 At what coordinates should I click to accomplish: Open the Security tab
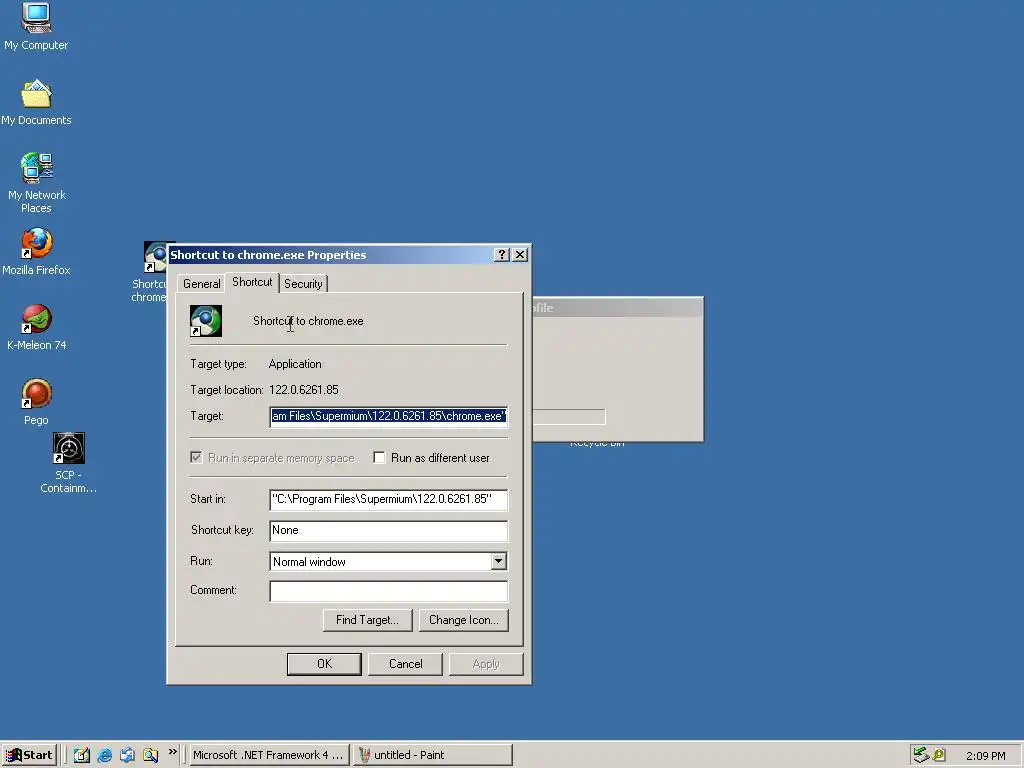[x=303, y=283]
